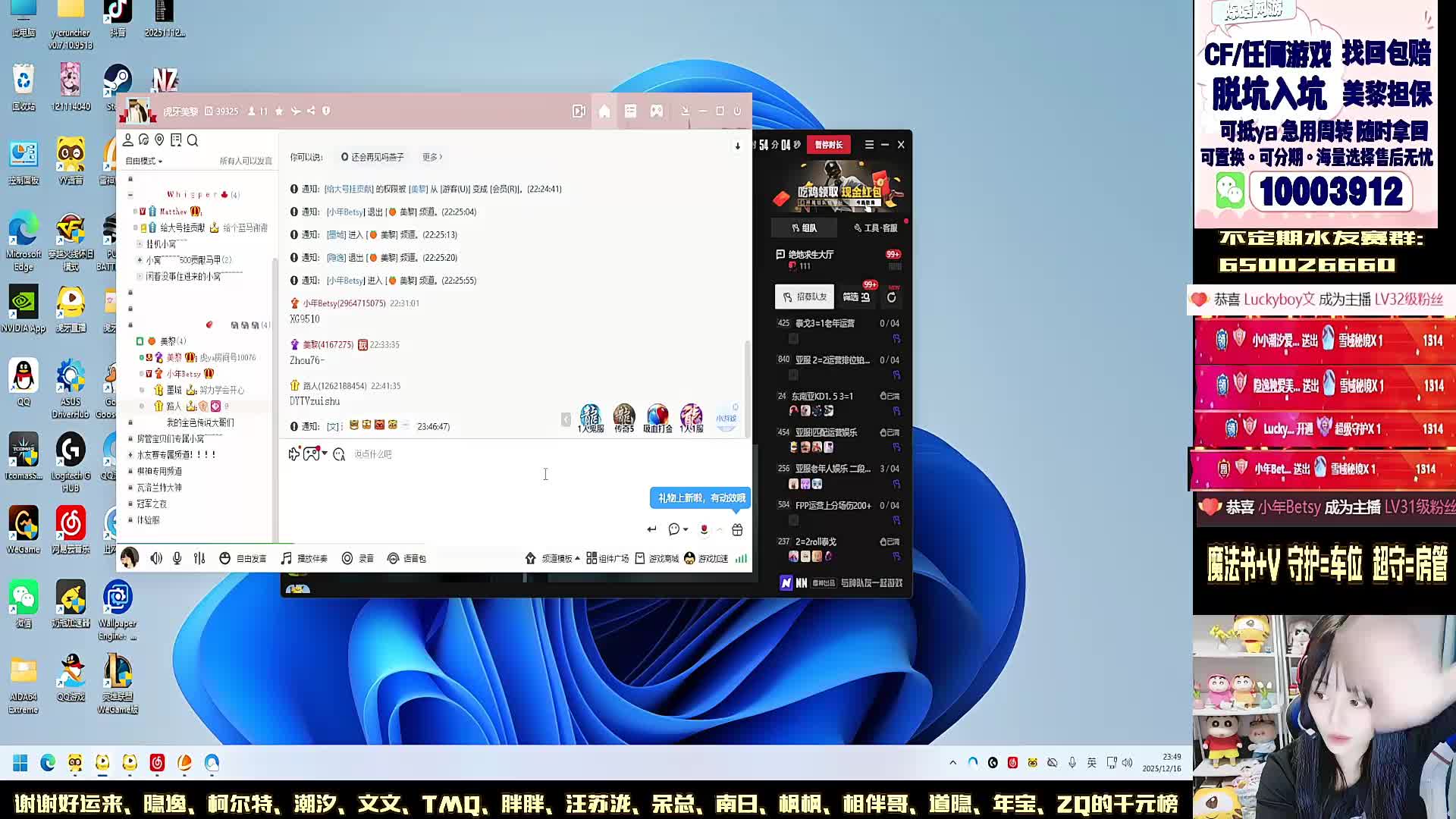Open the gift box icon in chat
1456x819 pixels.
click(x=737, y=529)
